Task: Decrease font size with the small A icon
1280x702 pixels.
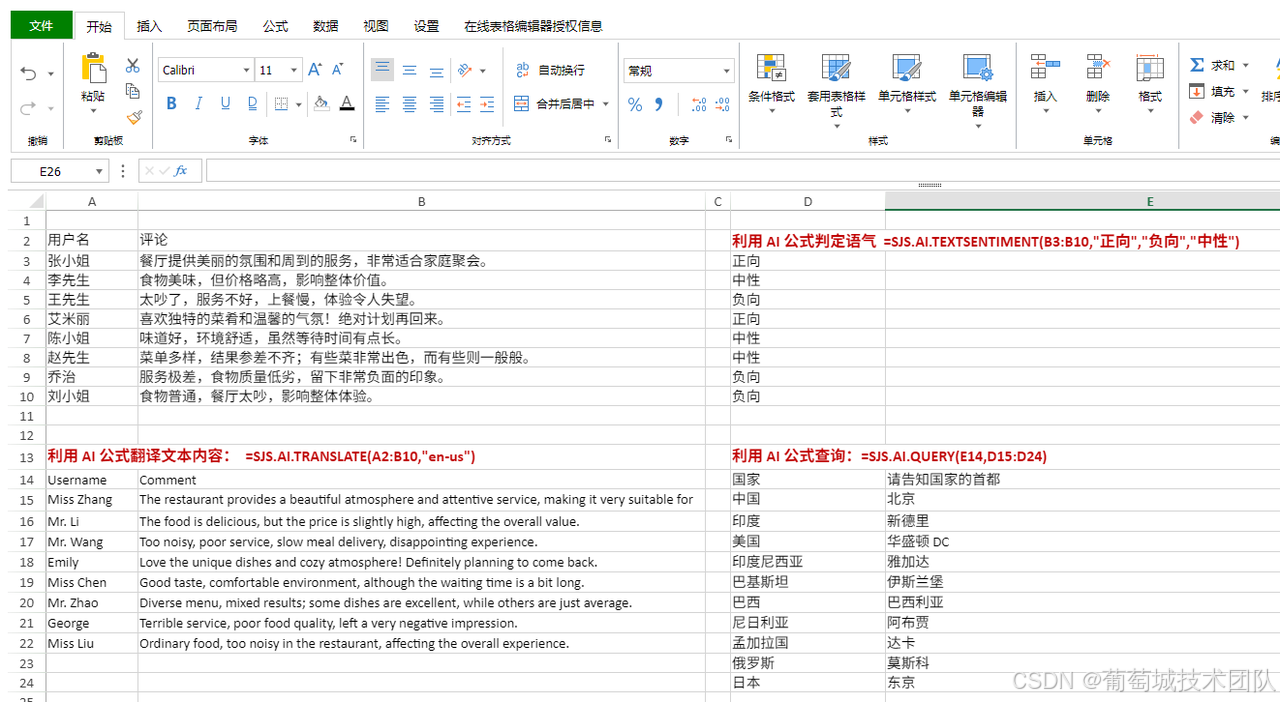Action: click(x=338, y=69)
